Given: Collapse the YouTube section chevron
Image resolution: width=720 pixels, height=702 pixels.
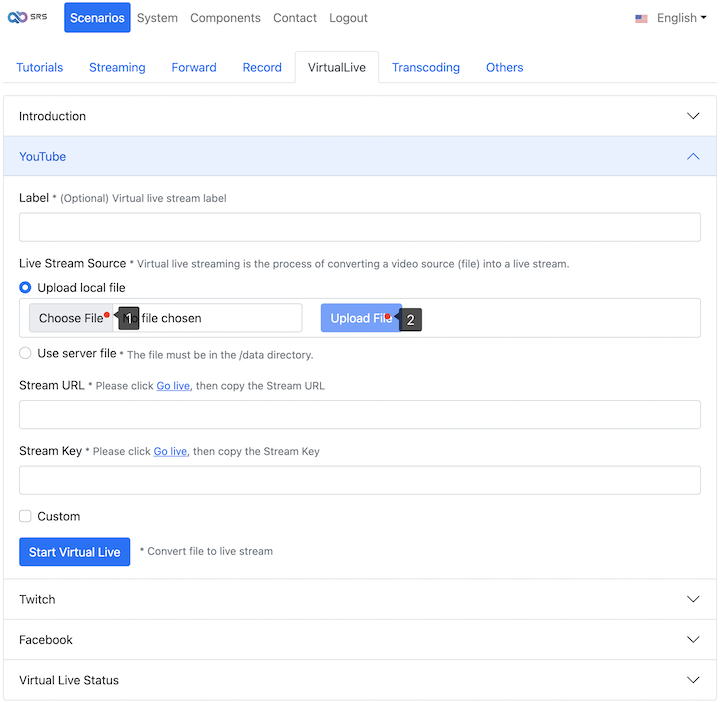Looking at the screenshot, I should pyautogui.click(x=693, y=157).
